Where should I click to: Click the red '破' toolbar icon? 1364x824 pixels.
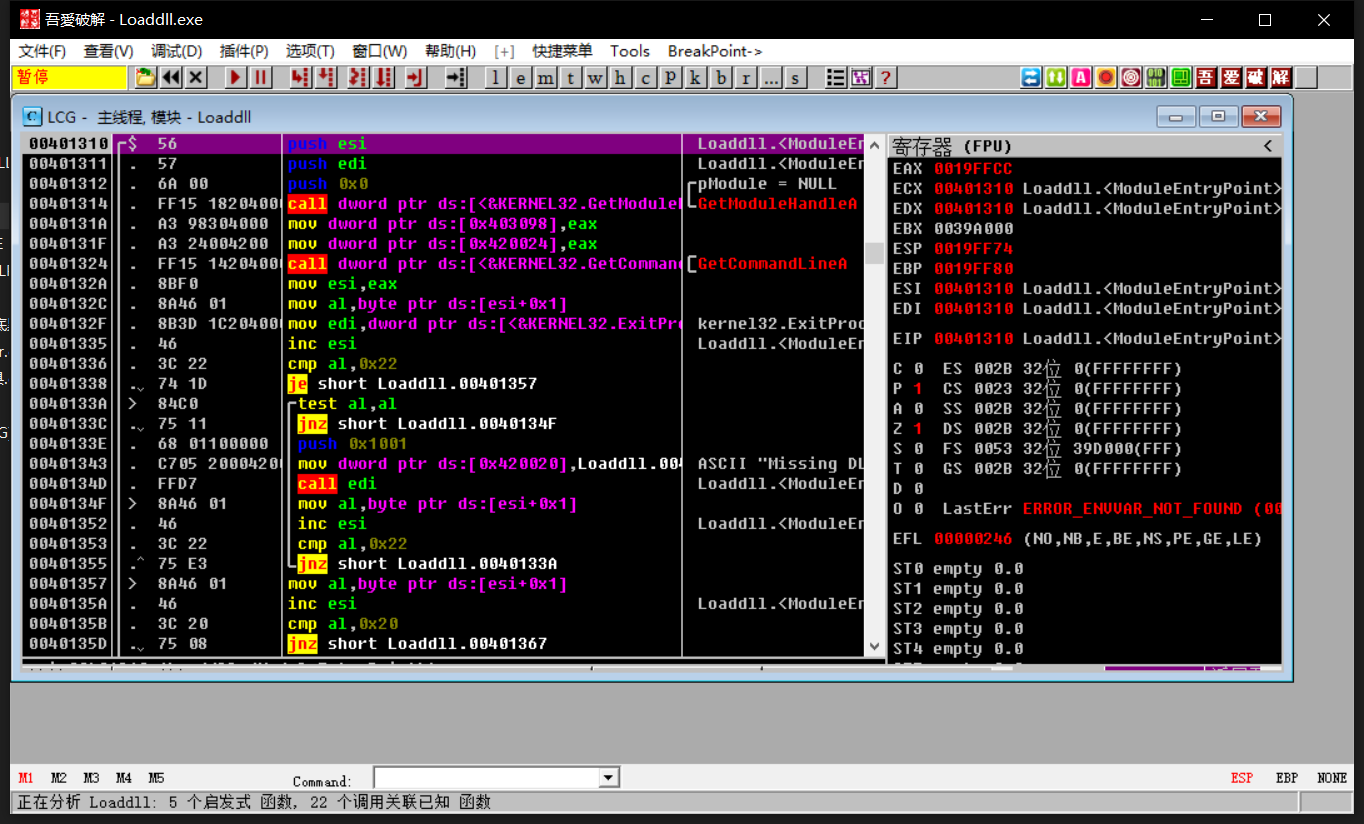coord(1256,77)
